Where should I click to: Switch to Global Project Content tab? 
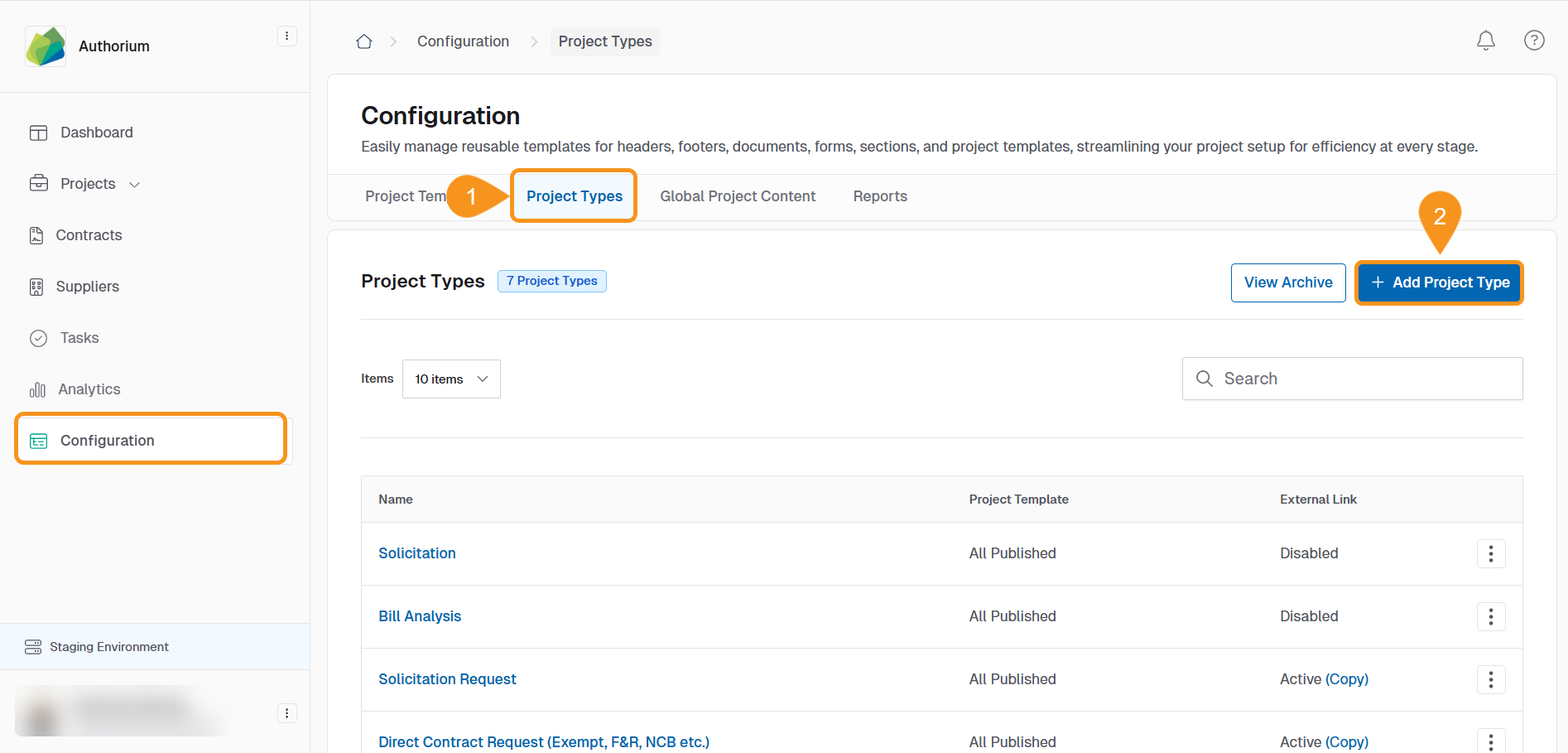[x=737, y=196]
